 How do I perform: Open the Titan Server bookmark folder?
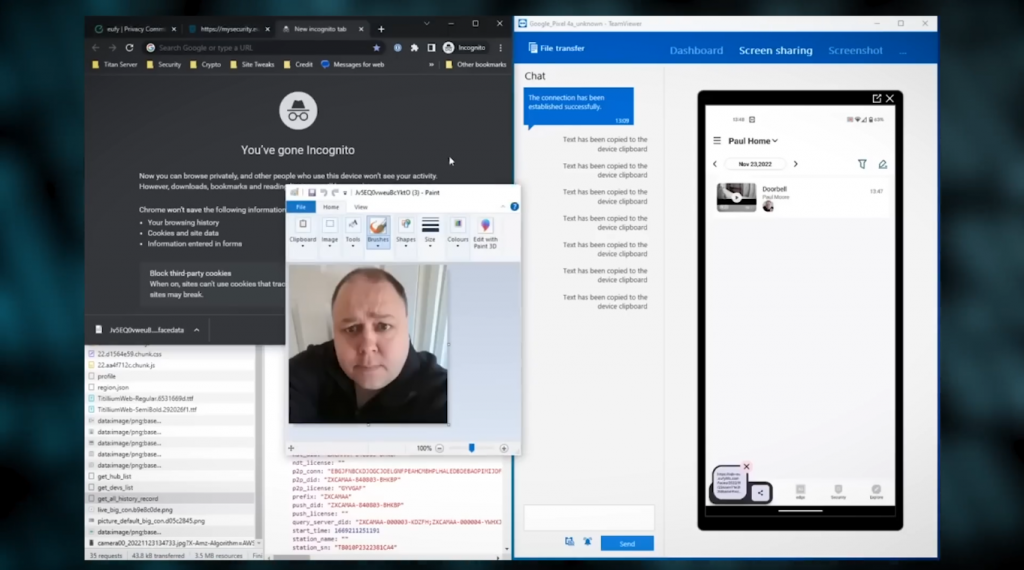115,65
